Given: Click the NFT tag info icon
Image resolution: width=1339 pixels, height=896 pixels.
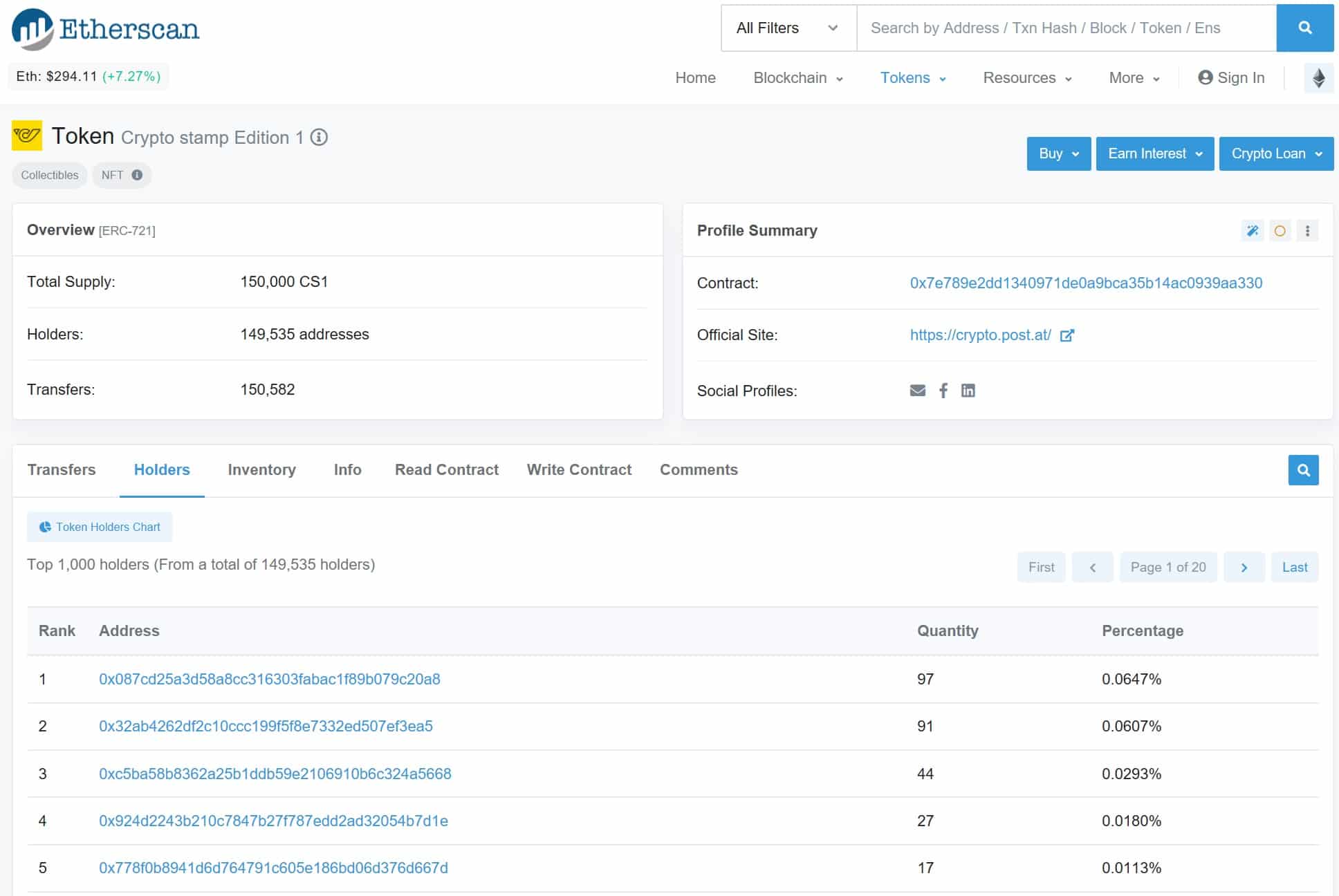Looking at the screenshot, I should 137,175.
